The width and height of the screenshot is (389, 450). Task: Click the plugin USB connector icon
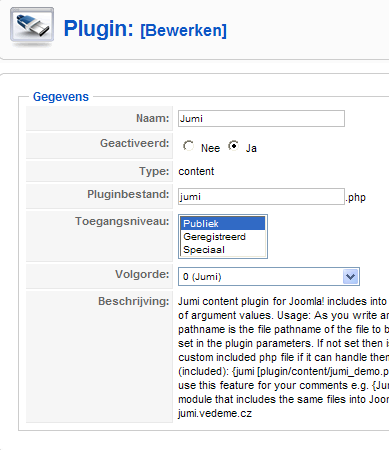32,28
